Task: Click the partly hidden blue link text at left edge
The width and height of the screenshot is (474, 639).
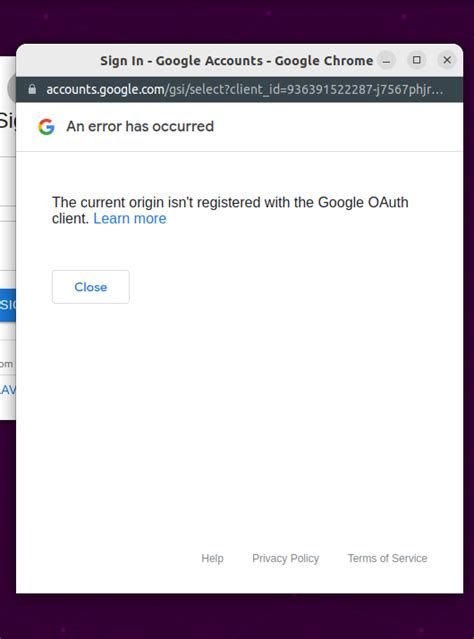Action: click(x=8, y=390)
